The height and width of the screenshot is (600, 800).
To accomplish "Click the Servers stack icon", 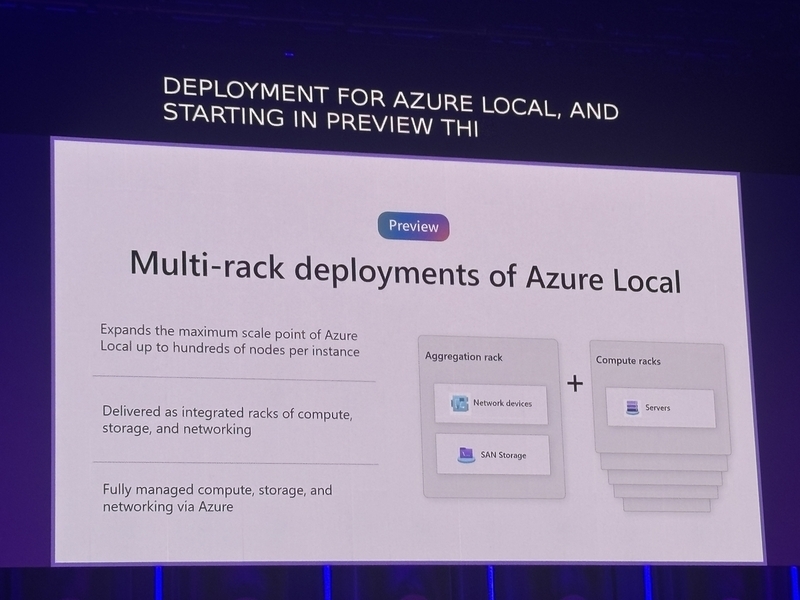I will tap(632, 407).
